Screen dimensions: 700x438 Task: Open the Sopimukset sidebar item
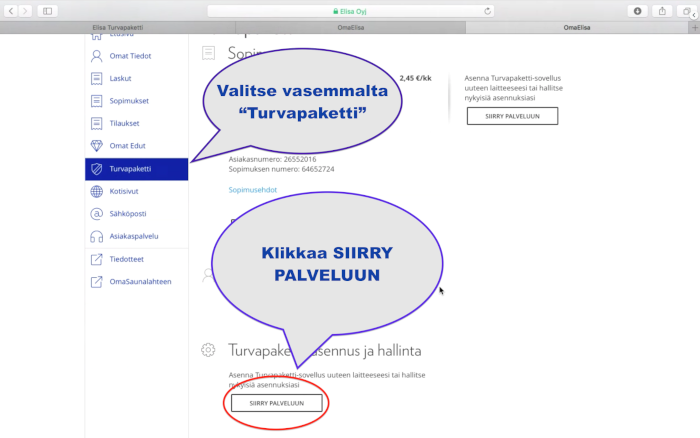[129, 101]
